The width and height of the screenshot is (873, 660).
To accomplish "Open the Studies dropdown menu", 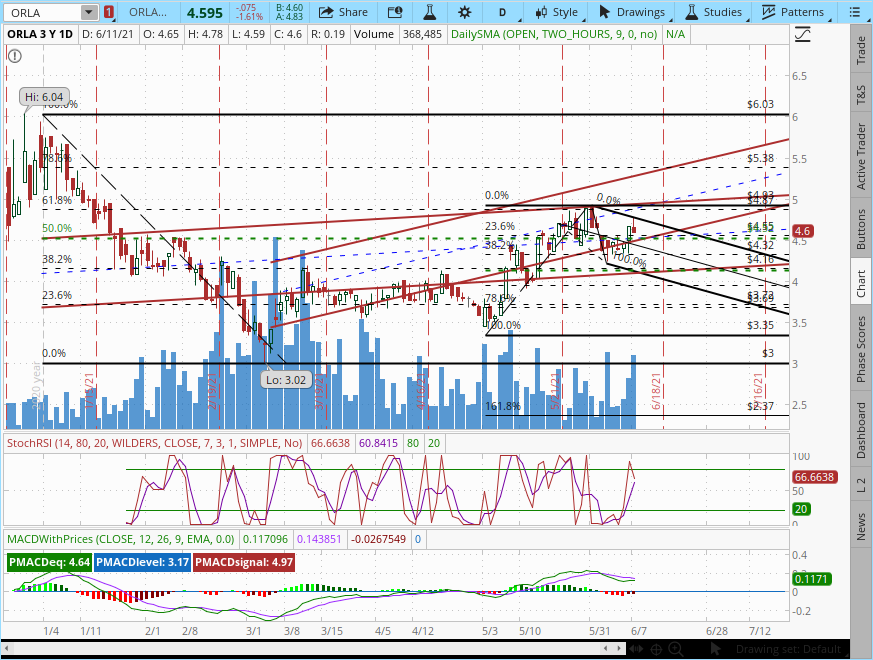I will [x=713, y=12].
